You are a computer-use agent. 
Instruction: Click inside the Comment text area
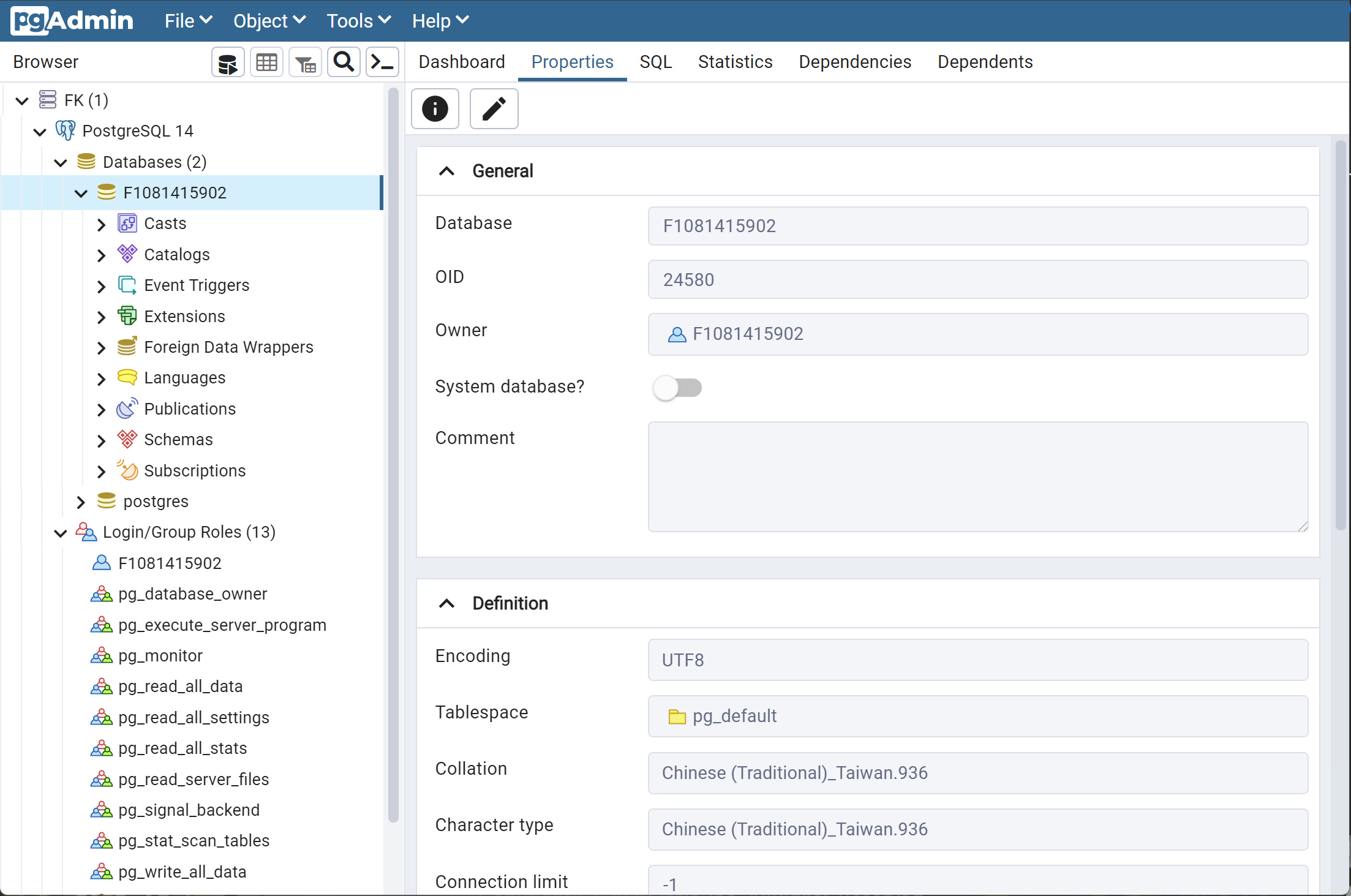pyautogui.click(x=977, y=476)
